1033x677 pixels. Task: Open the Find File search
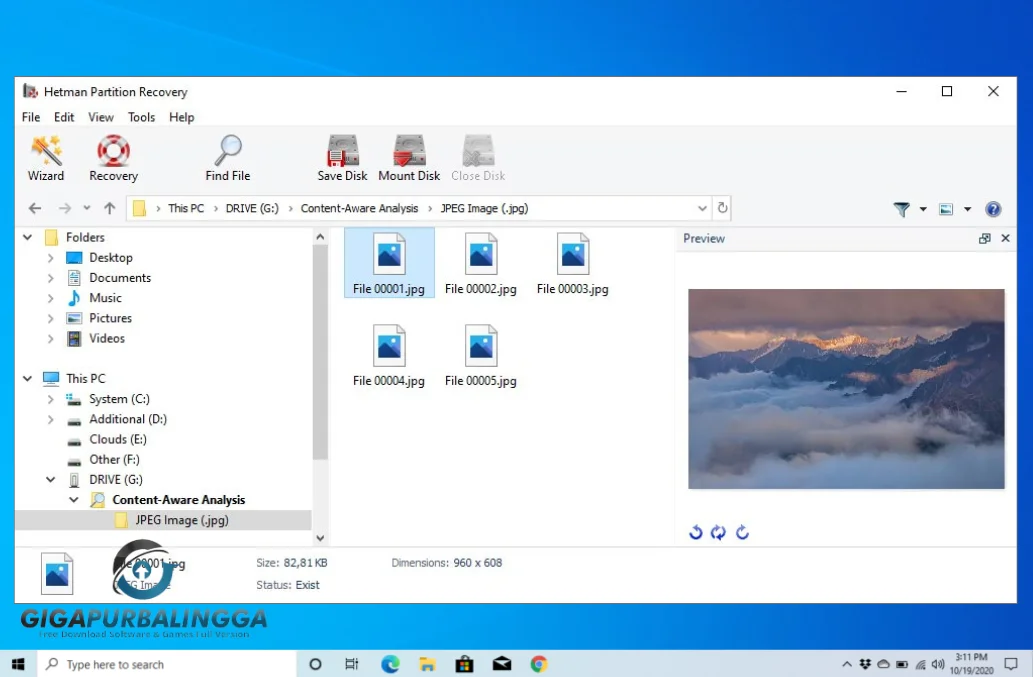tap(227, 156)
